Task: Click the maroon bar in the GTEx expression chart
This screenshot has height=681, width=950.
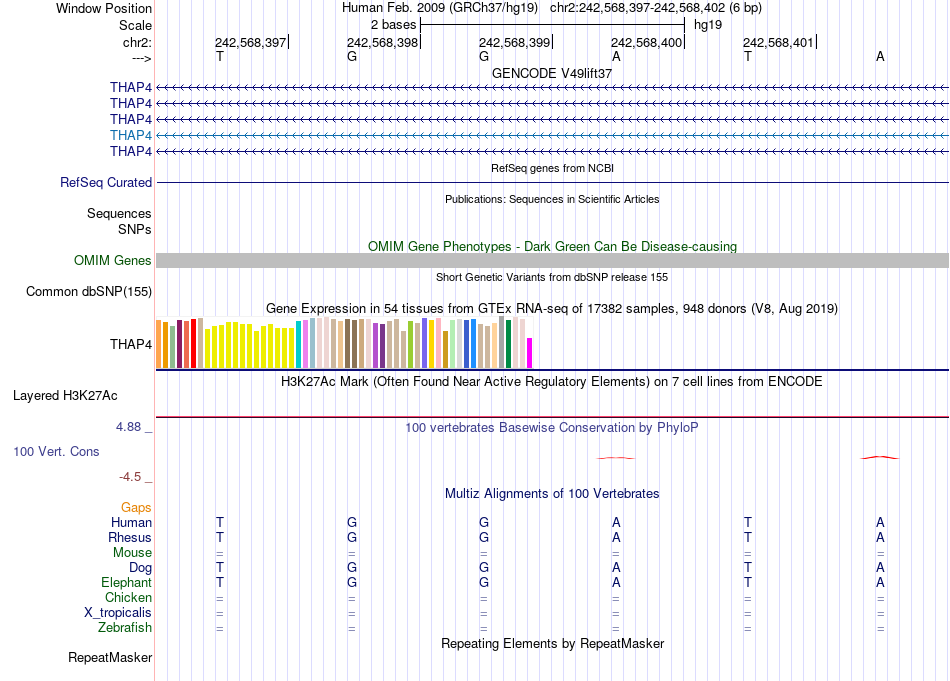Action: click(179, 344)
